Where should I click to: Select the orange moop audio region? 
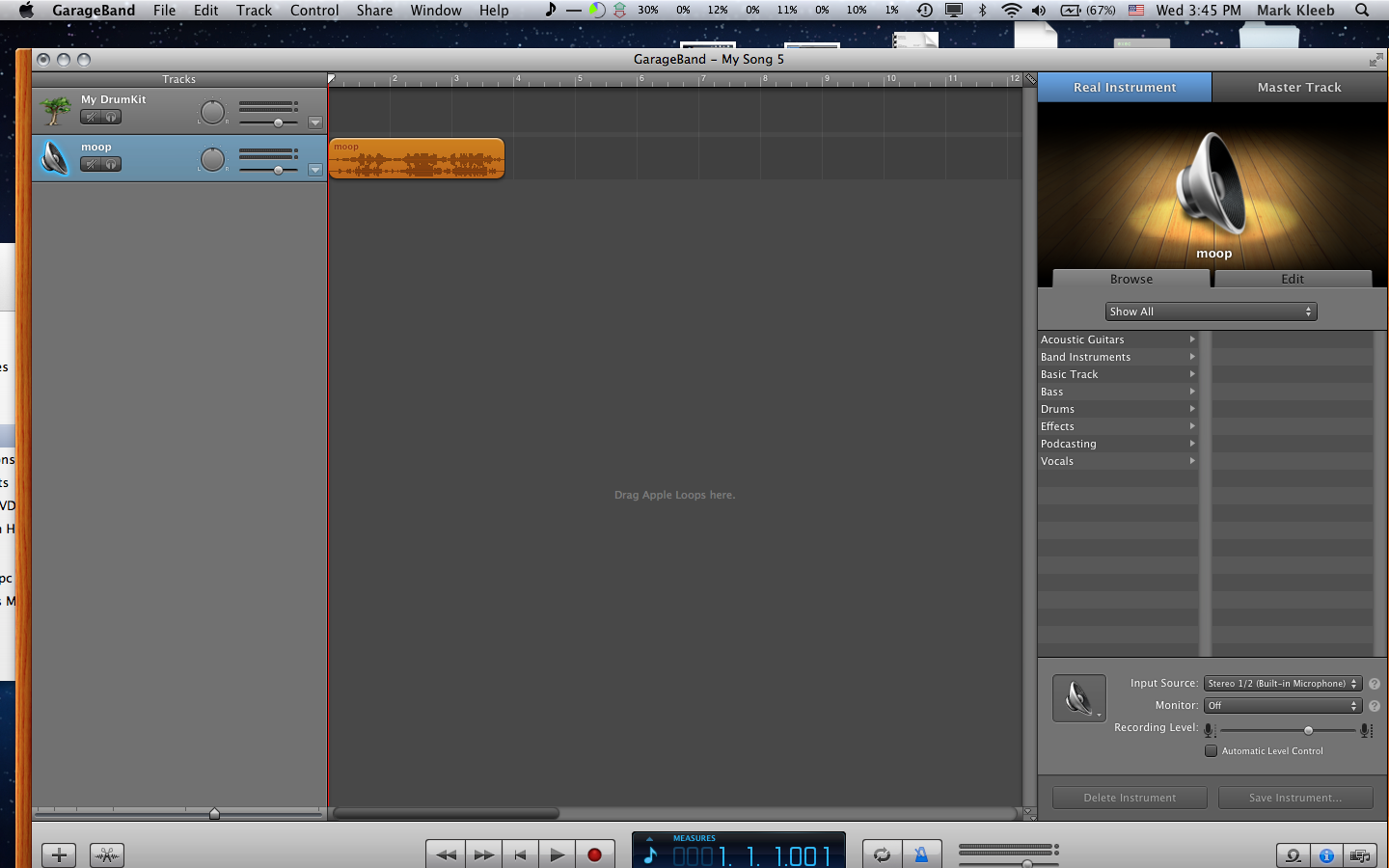pyautogui.click(x=417, y=158)
